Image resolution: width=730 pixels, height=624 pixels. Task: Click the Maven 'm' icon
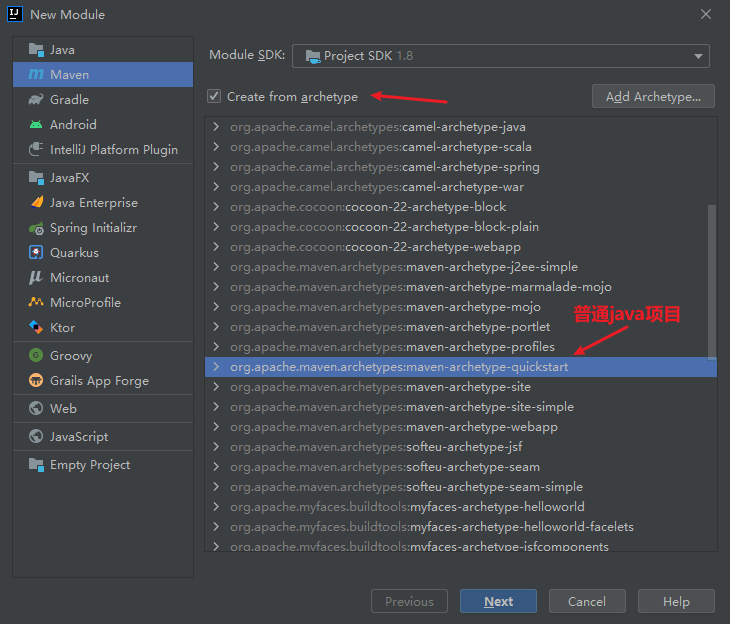[36, 75]
